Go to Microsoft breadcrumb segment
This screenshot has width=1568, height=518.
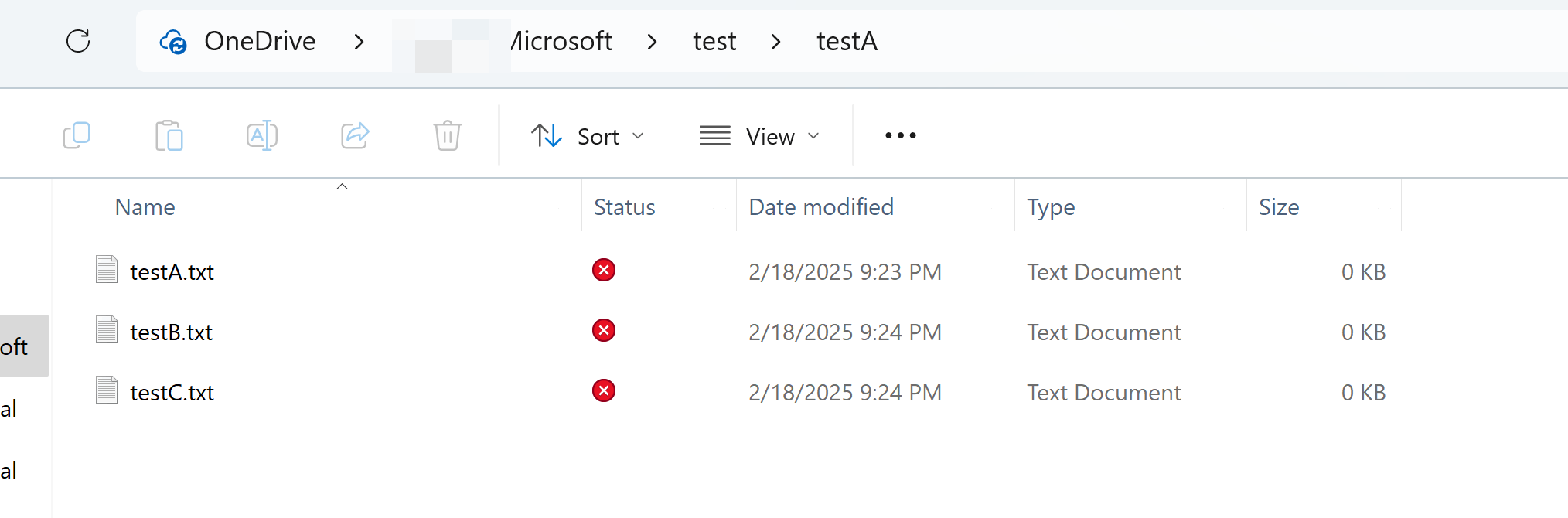coord(561,41)
